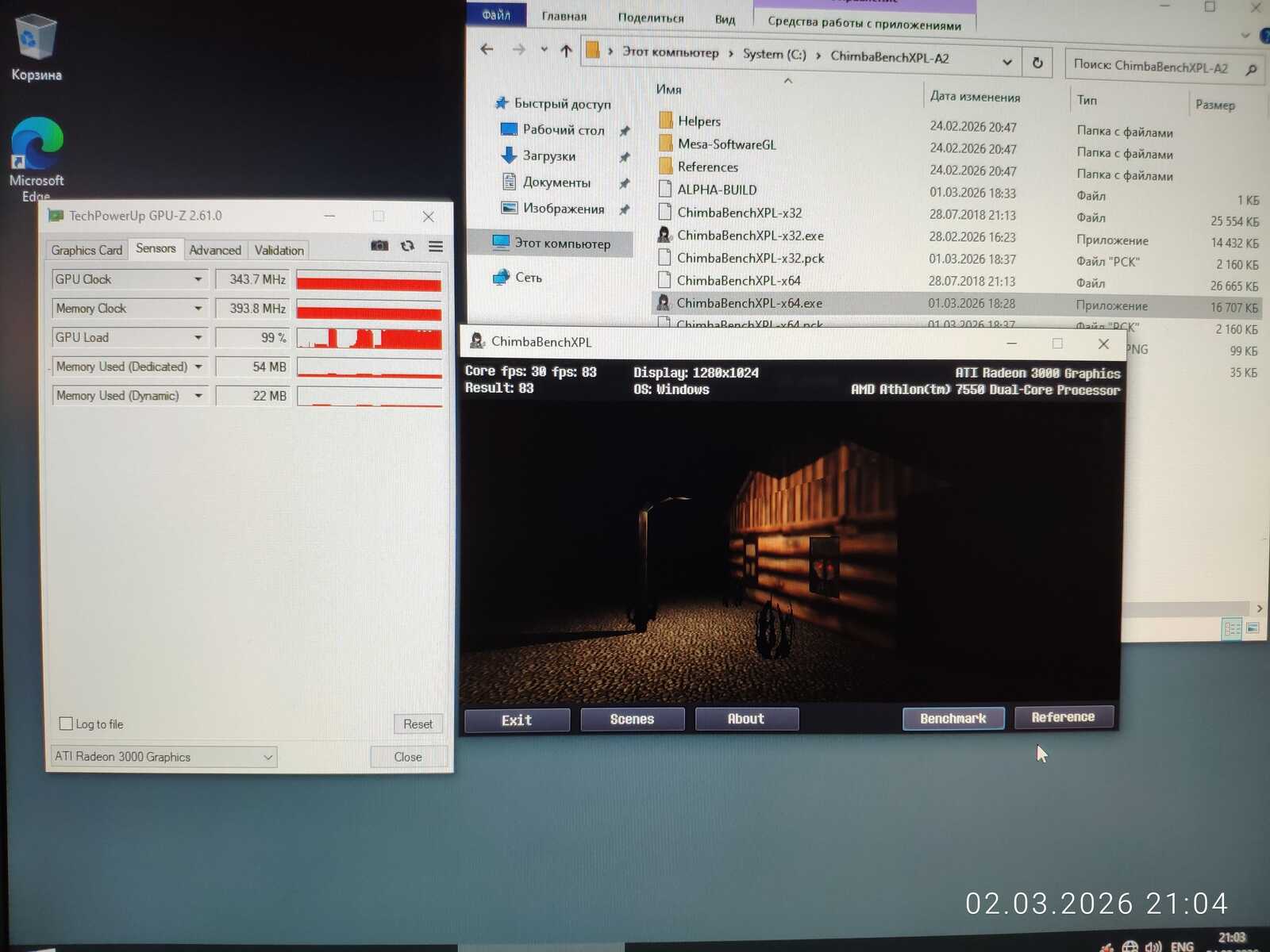Open the Главная ribbon tab
The height and width of the screenshot is (952, 1270).
tap(564, 16)
